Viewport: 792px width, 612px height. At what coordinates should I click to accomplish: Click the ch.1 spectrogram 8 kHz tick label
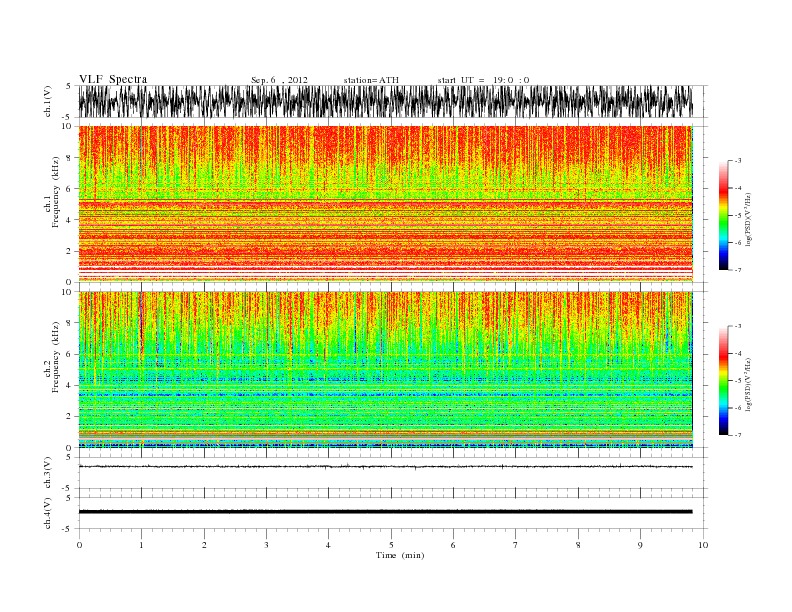[69, 158]
